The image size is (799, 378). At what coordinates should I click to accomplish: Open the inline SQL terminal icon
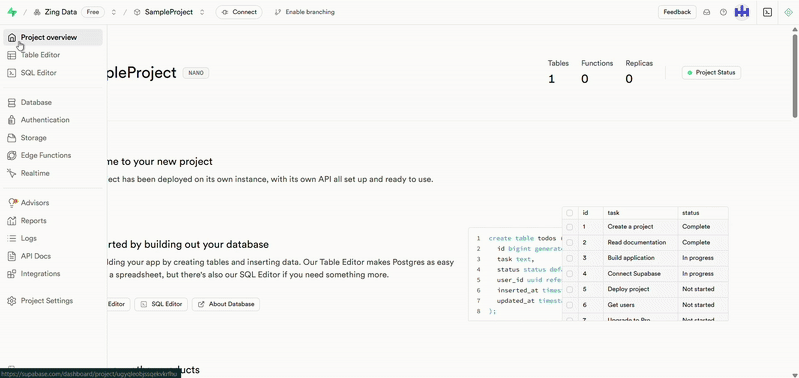click(767, 12)
